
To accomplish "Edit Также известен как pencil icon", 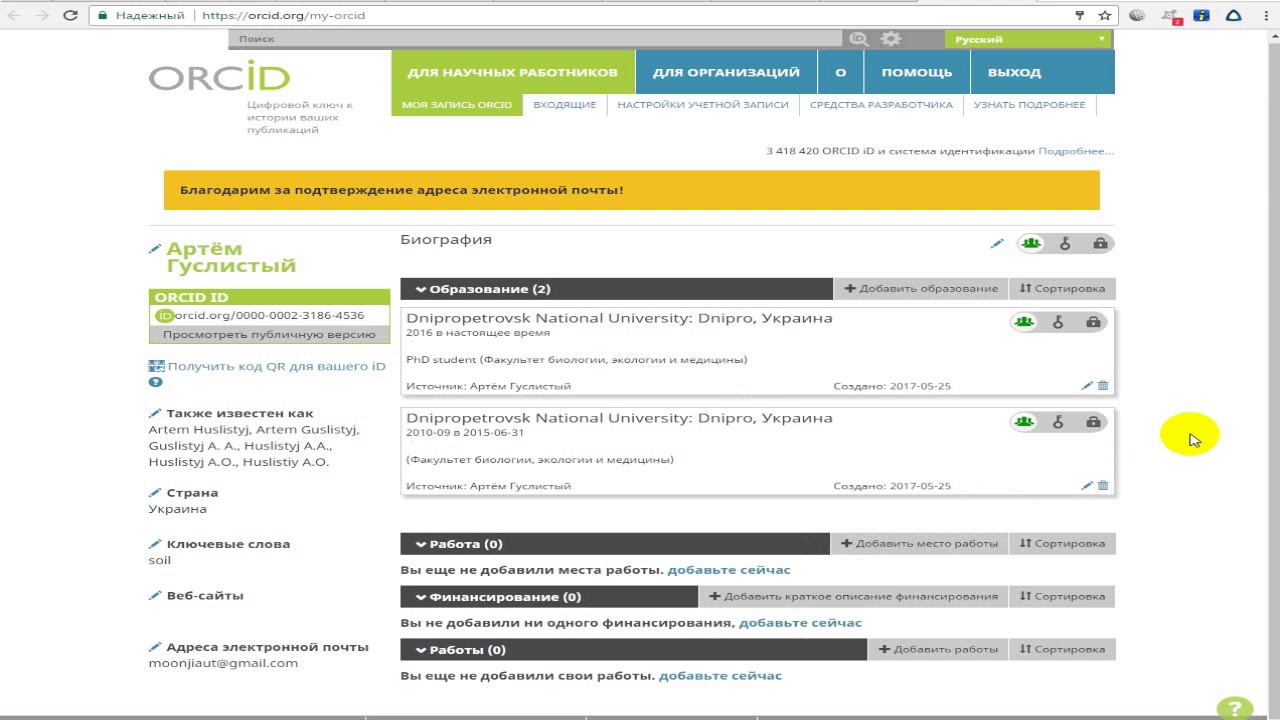I will point(155,413).
